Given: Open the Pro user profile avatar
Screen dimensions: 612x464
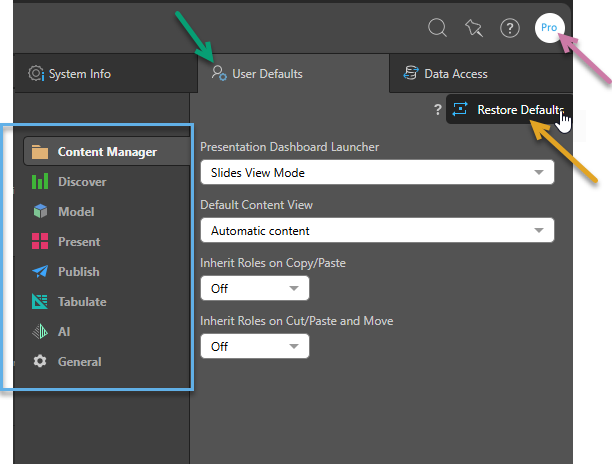Looking at the screenshot, I should pos(549,28).
